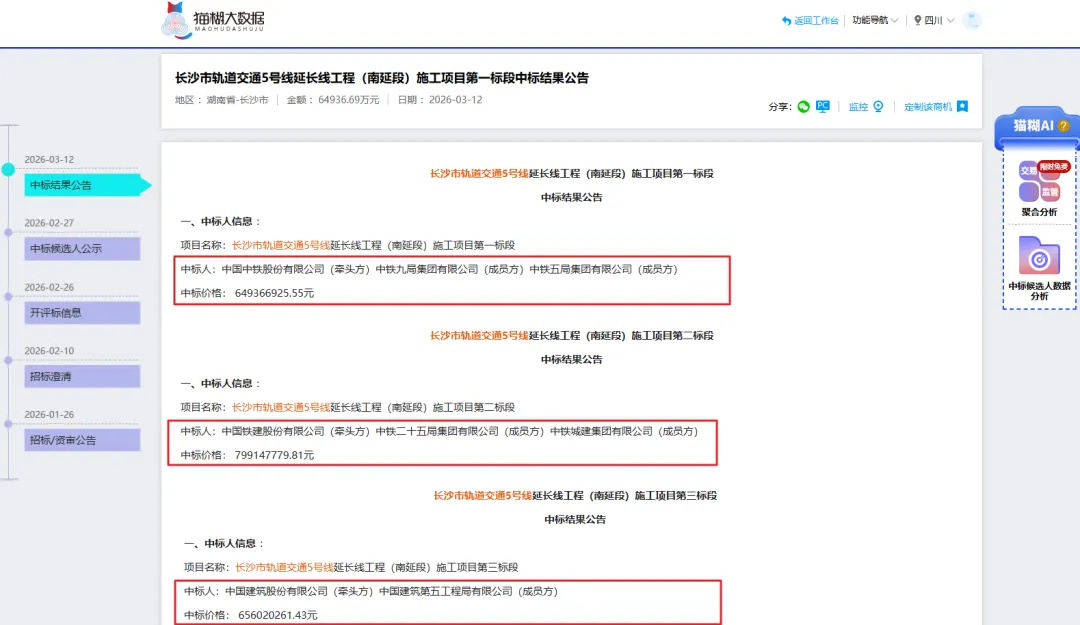
Task: Click 定制该商机 bookmark link
Action: point(936,107)
